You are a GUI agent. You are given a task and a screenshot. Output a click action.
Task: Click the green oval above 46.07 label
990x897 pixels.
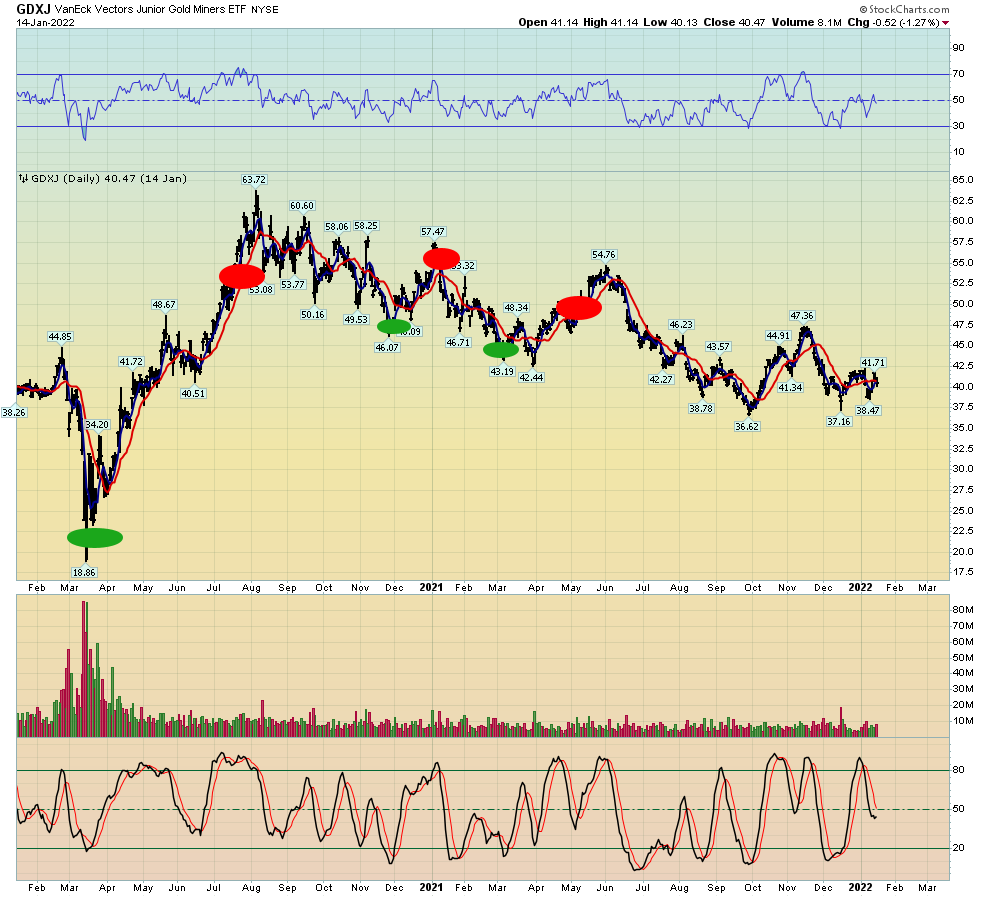393,326
